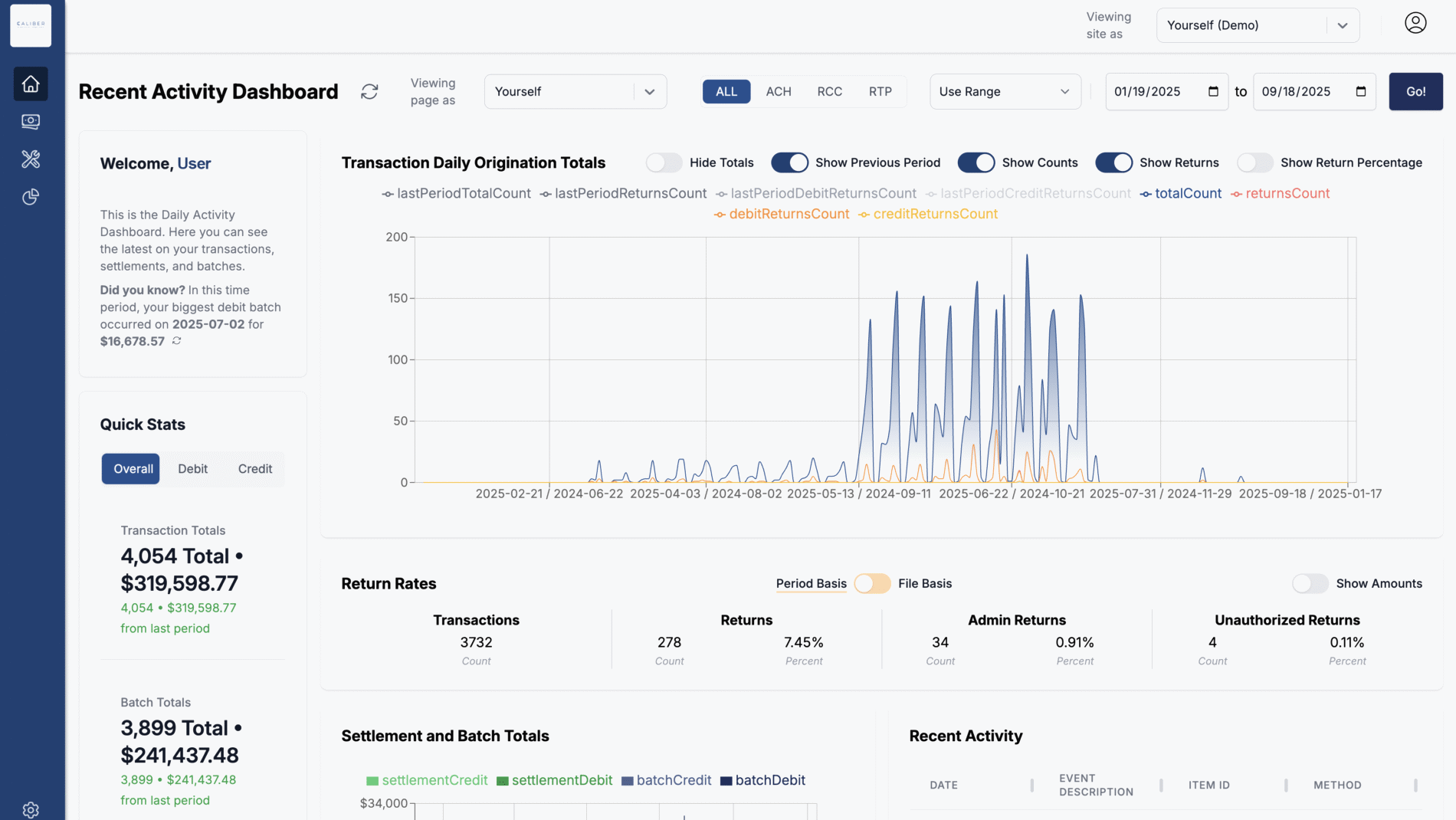The height and width of the screenshot is (820, 1456).
Task: Open the Viewing page as dropdown
Action: (x=575, y=91)
